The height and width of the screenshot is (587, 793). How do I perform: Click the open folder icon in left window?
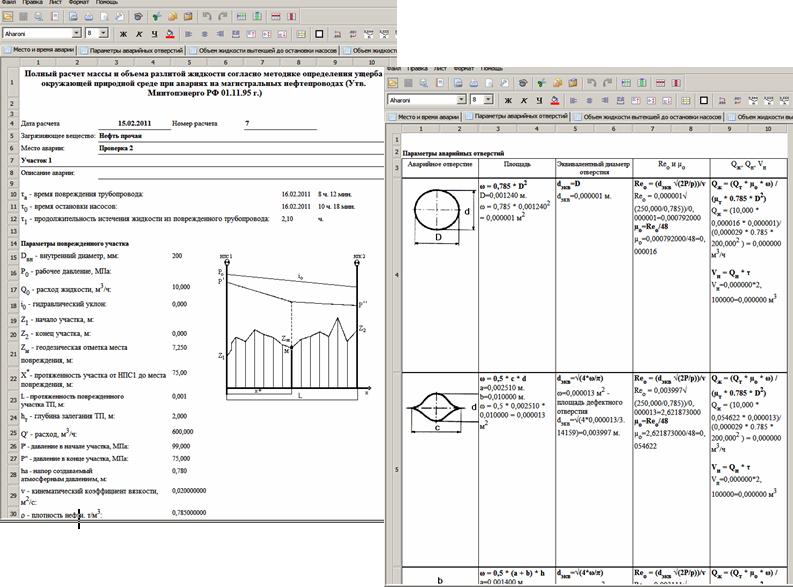[x=8, y=16]
